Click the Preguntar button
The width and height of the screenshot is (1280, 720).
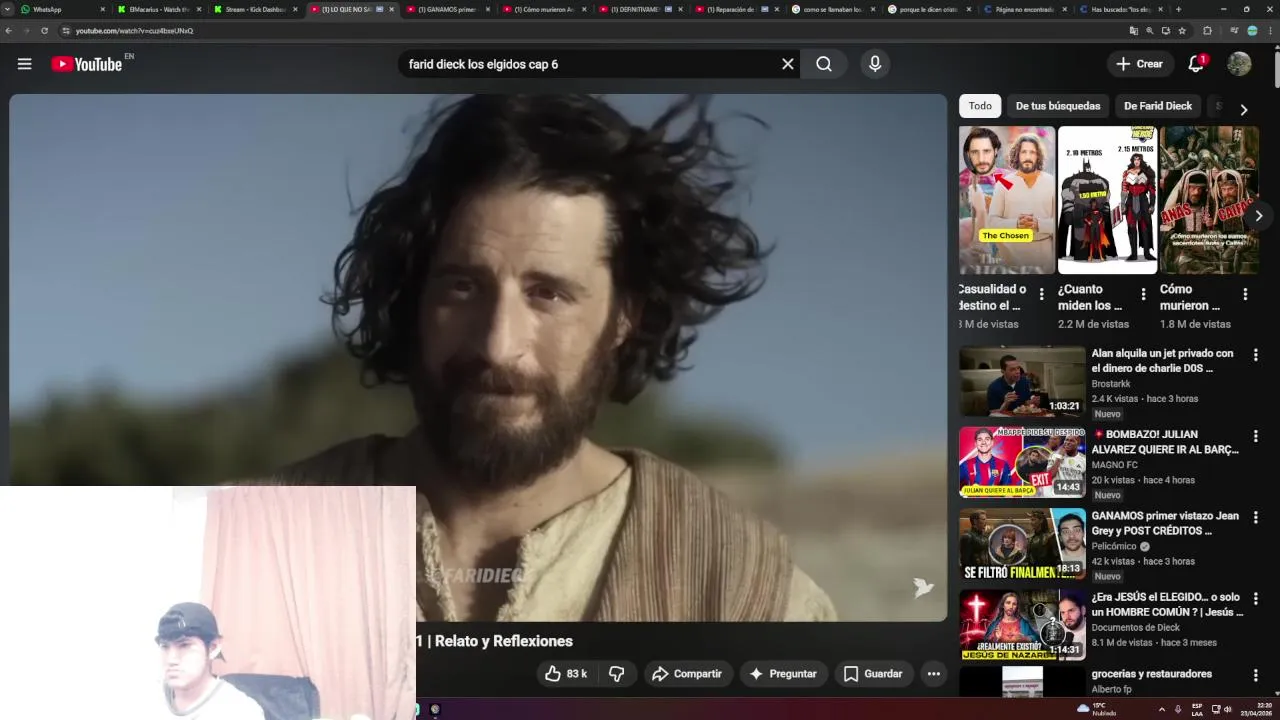point(783,674)
